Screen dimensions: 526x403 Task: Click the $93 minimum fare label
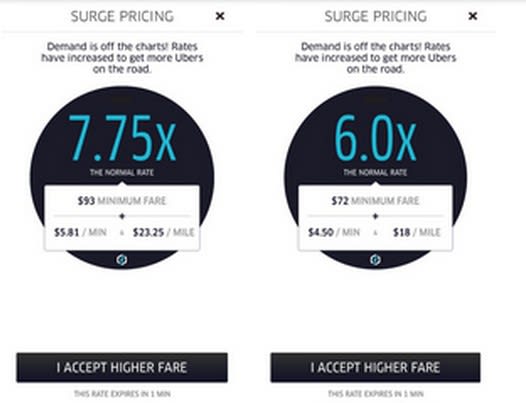[122, 201]
